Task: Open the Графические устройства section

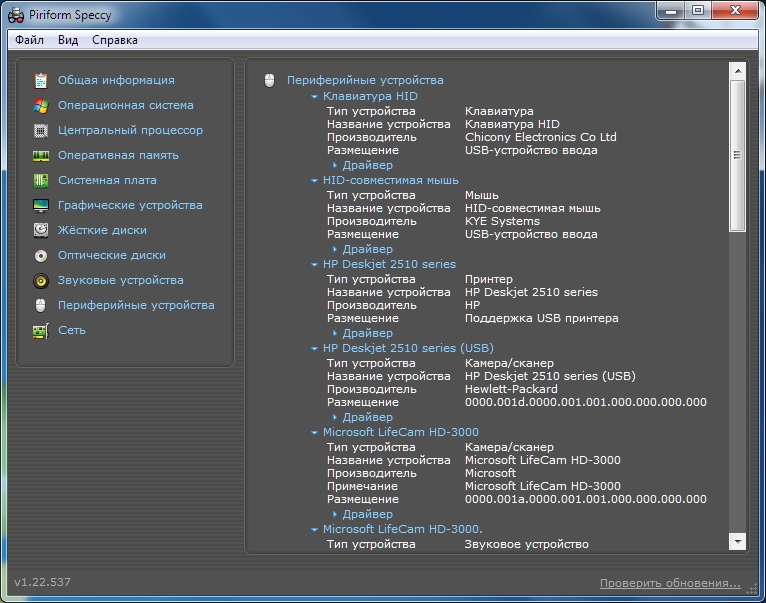Action: click(x=130, y=205)
